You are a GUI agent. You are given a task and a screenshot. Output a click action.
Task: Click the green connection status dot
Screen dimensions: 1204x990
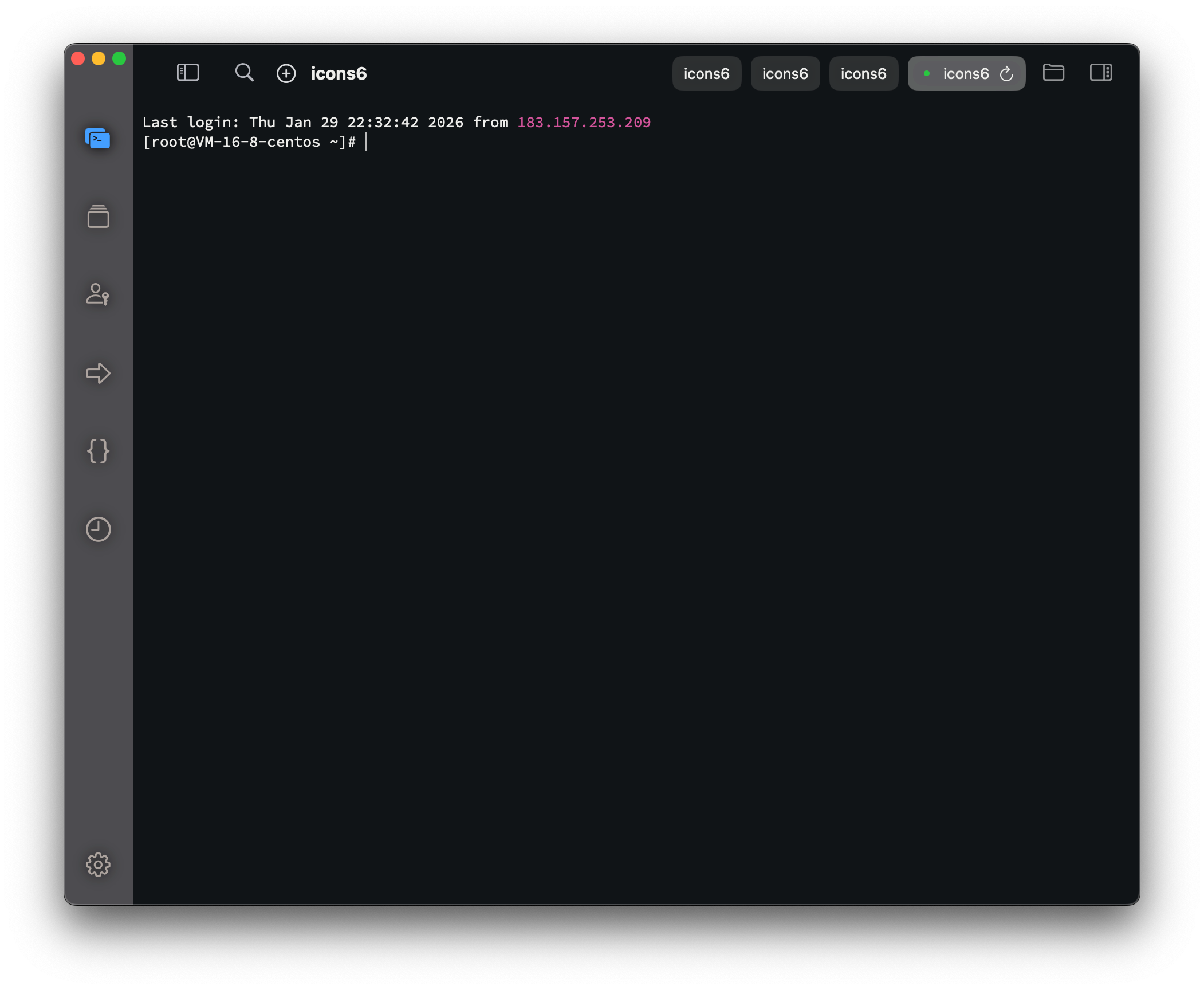point(928,73)
